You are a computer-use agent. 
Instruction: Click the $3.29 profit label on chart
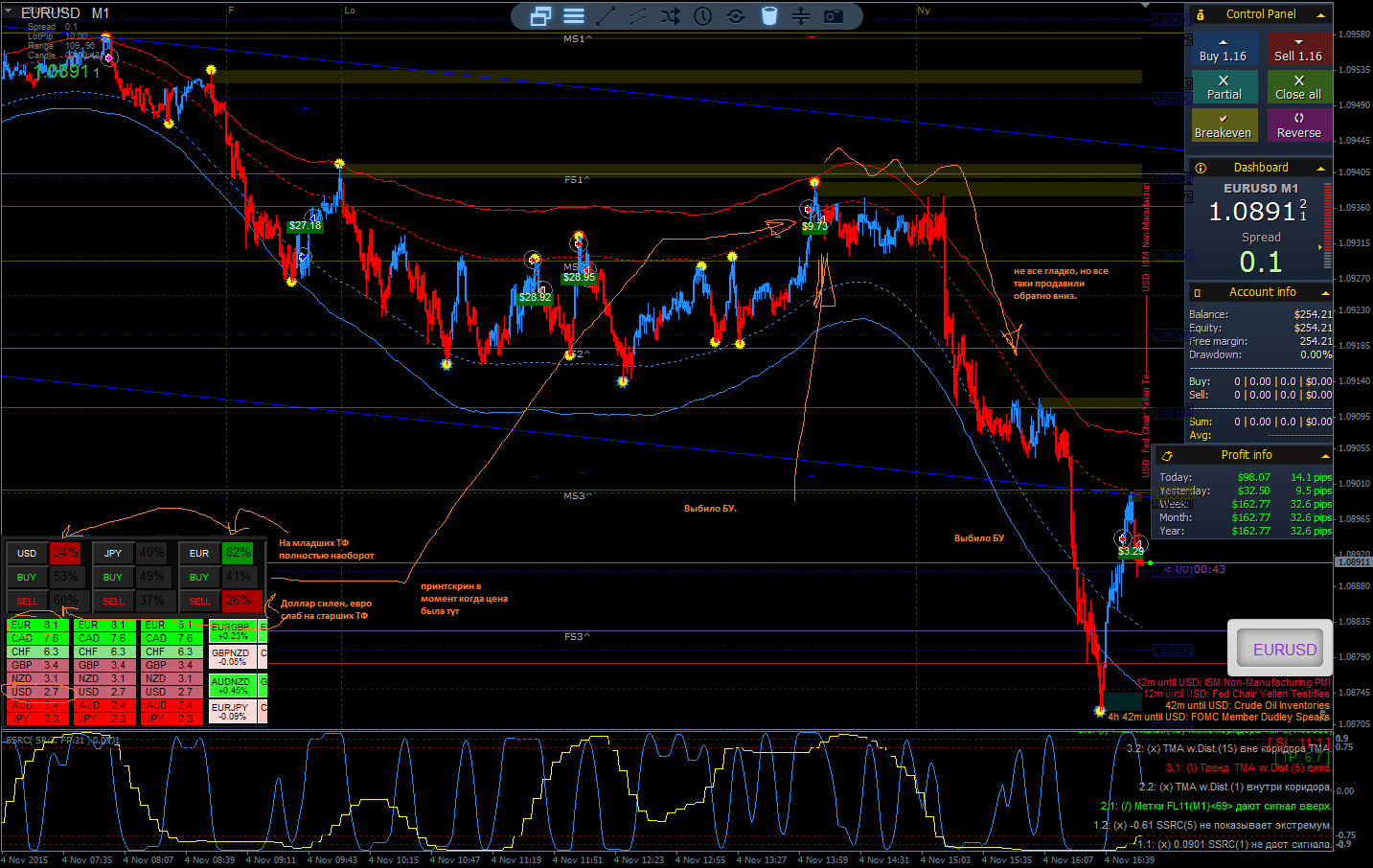[1132, 551]
